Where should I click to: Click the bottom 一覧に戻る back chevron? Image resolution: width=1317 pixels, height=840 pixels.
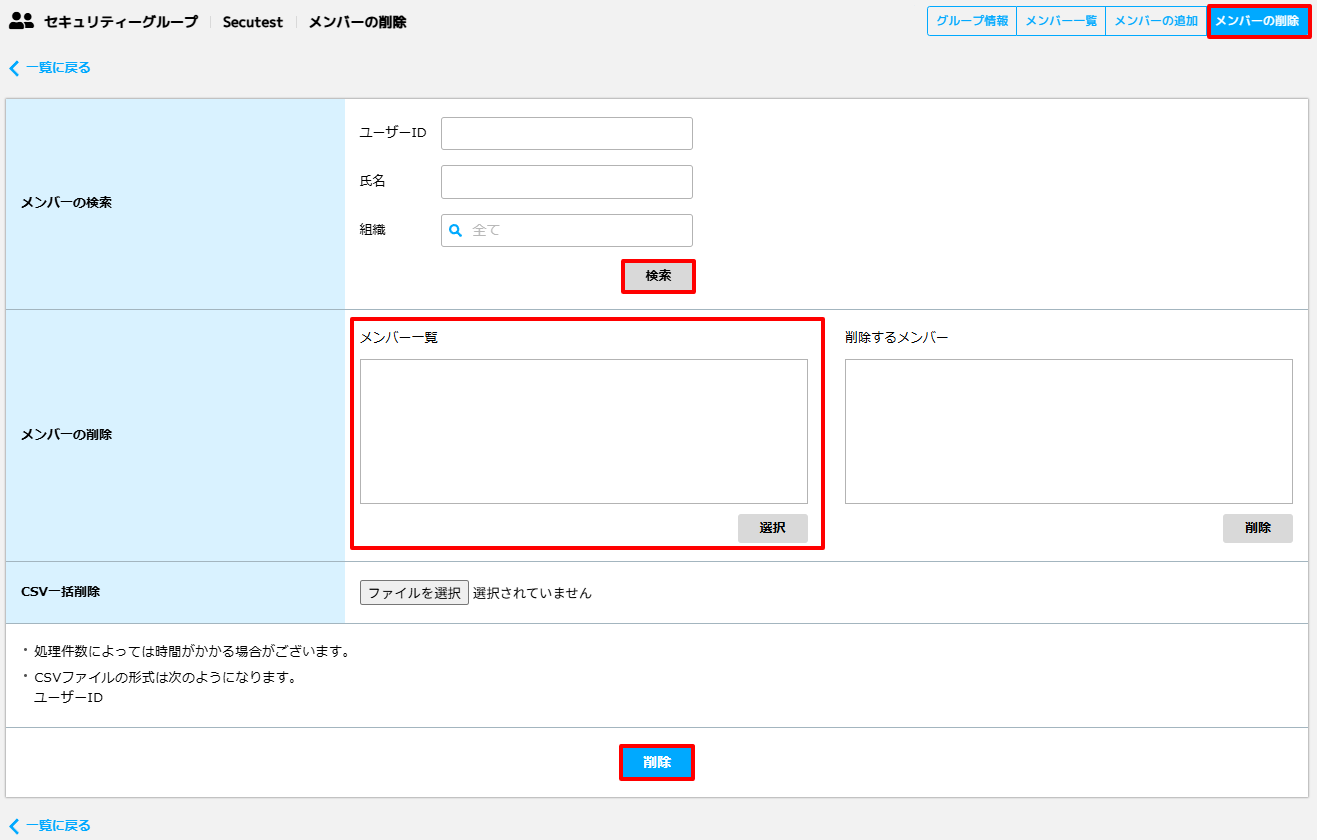tap(14, 826)
